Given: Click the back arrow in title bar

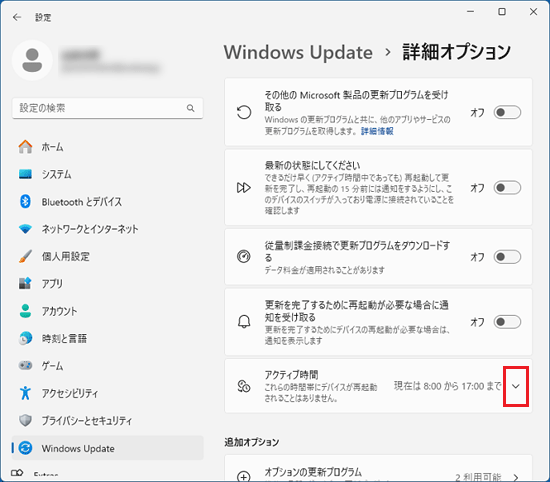Looking at the screenshot, I should coord(17,17).
